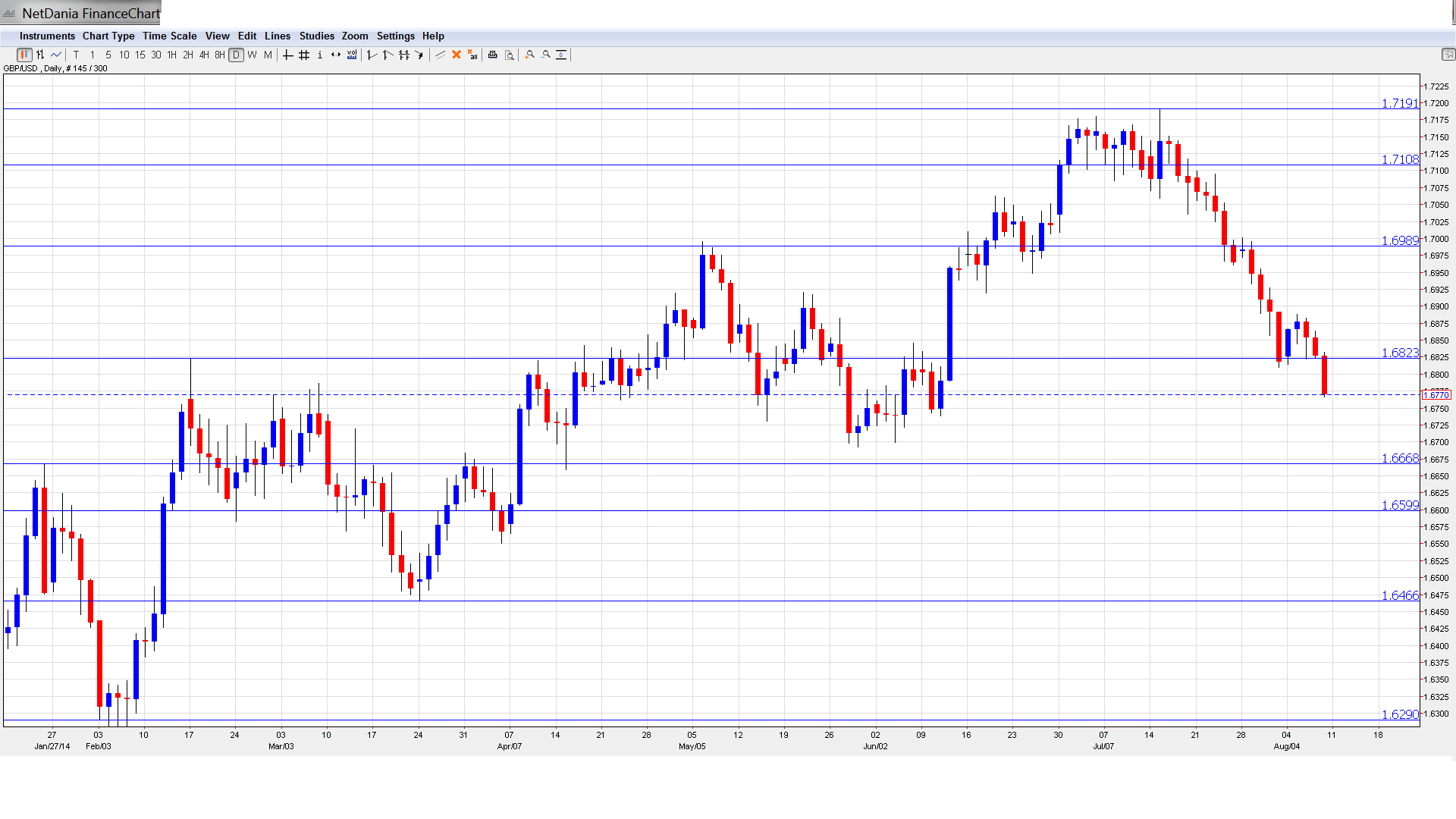Click the print chart icon

(x=493, y=55)
